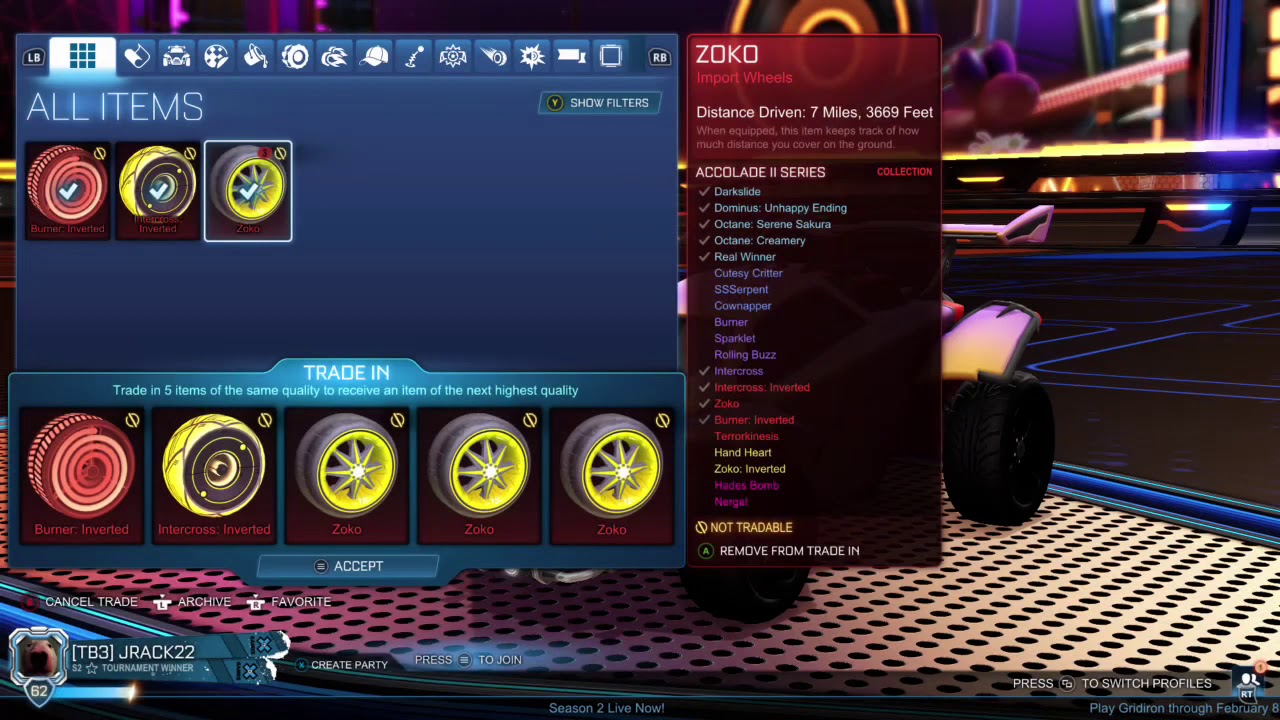This screenshot has width=1280, height=720.
Task: Click Terrorkinesis list entry
Action: (746, 437)
